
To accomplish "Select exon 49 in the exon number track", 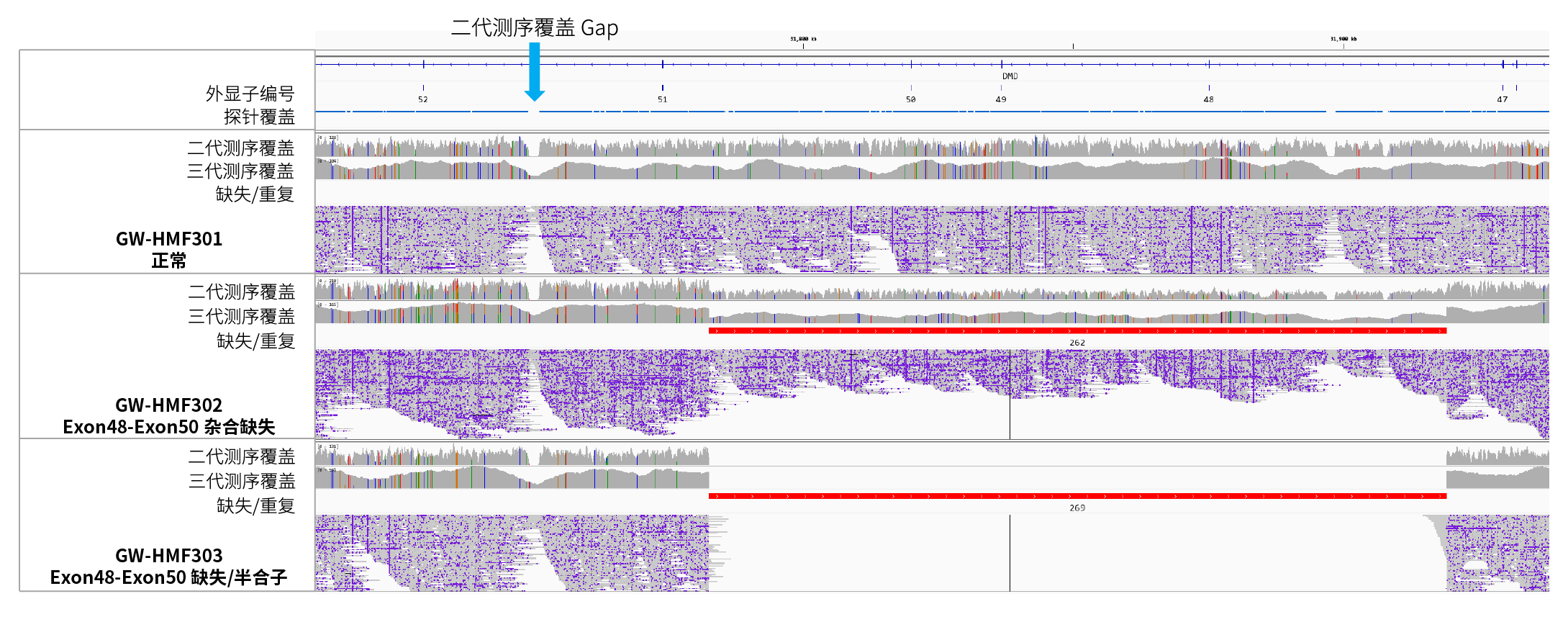I will click(1000, 99).
